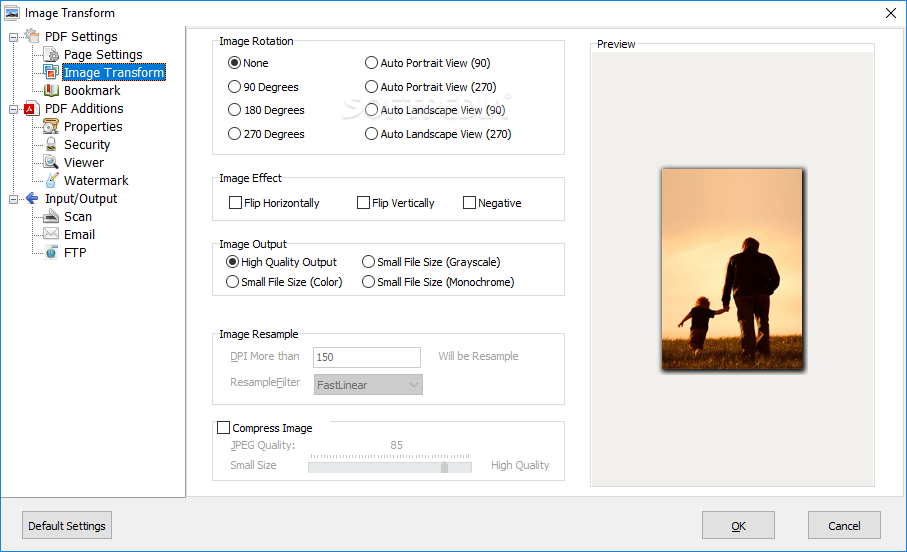
Task: Click the Default Settings button
Action: (x=67, y=525)
